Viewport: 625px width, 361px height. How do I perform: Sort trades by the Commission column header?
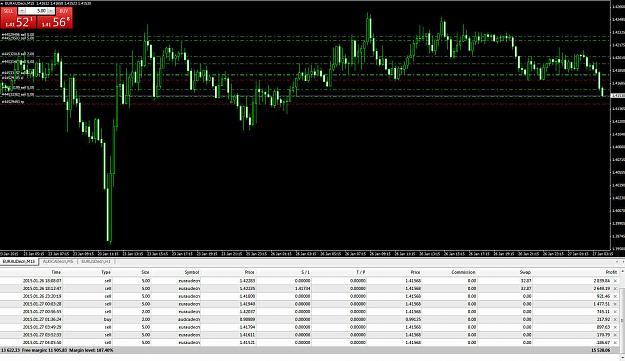click(x=464, y=272)
